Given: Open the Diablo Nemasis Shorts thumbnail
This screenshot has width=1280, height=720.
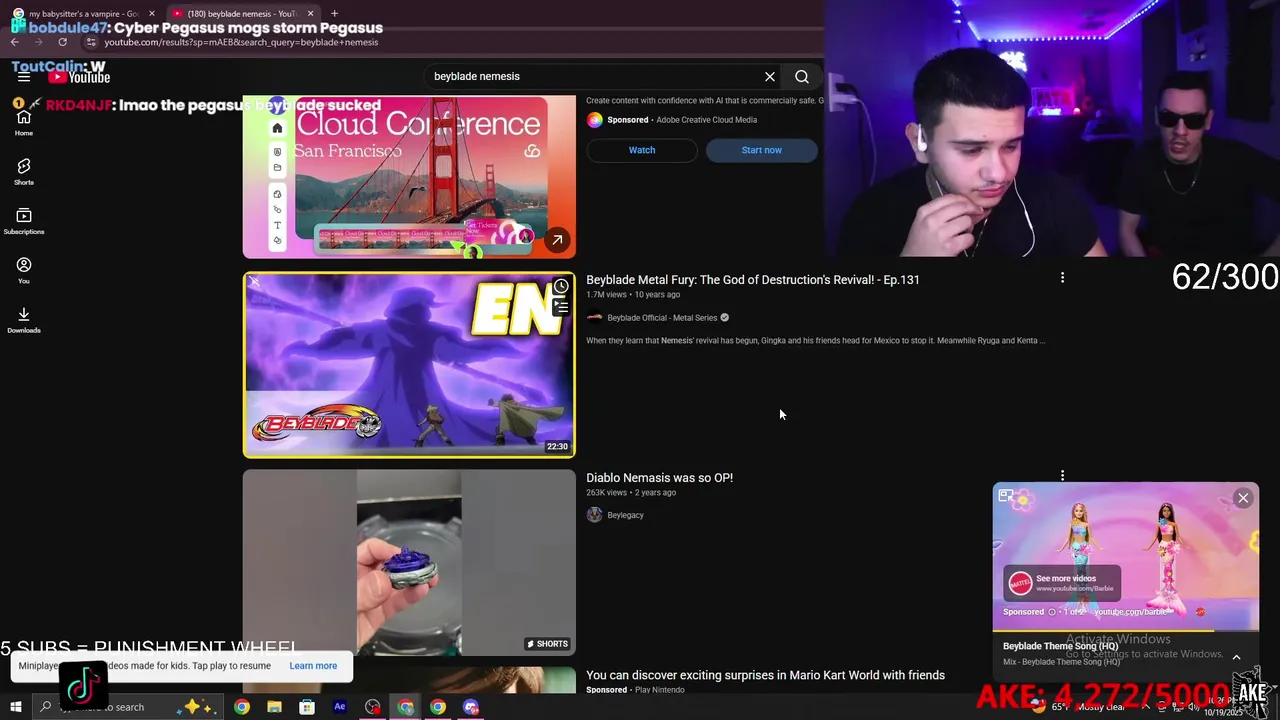Looking at the screenshot, I should point(409,563).
